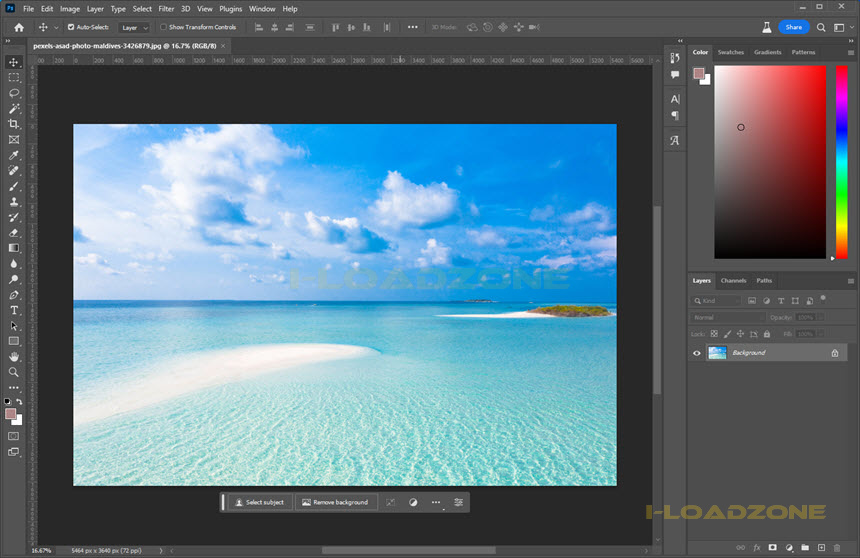Create a new layer with plus icon
The width and height of the screenshot is (860, 558).
pos(821,548)
